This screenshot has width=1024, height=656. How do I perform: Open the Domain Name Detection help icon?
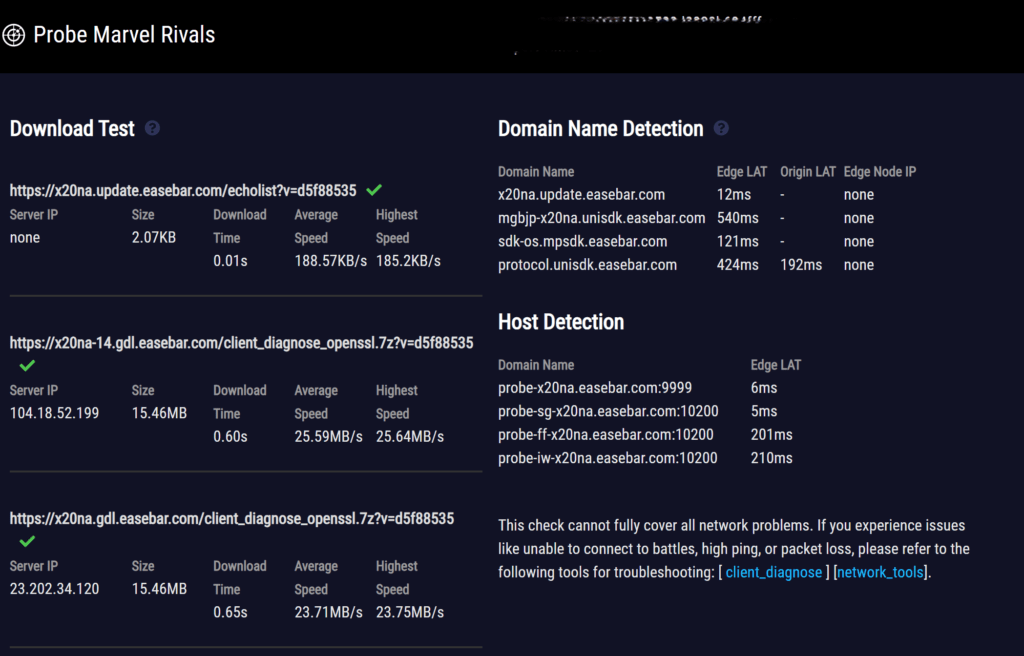721,128
